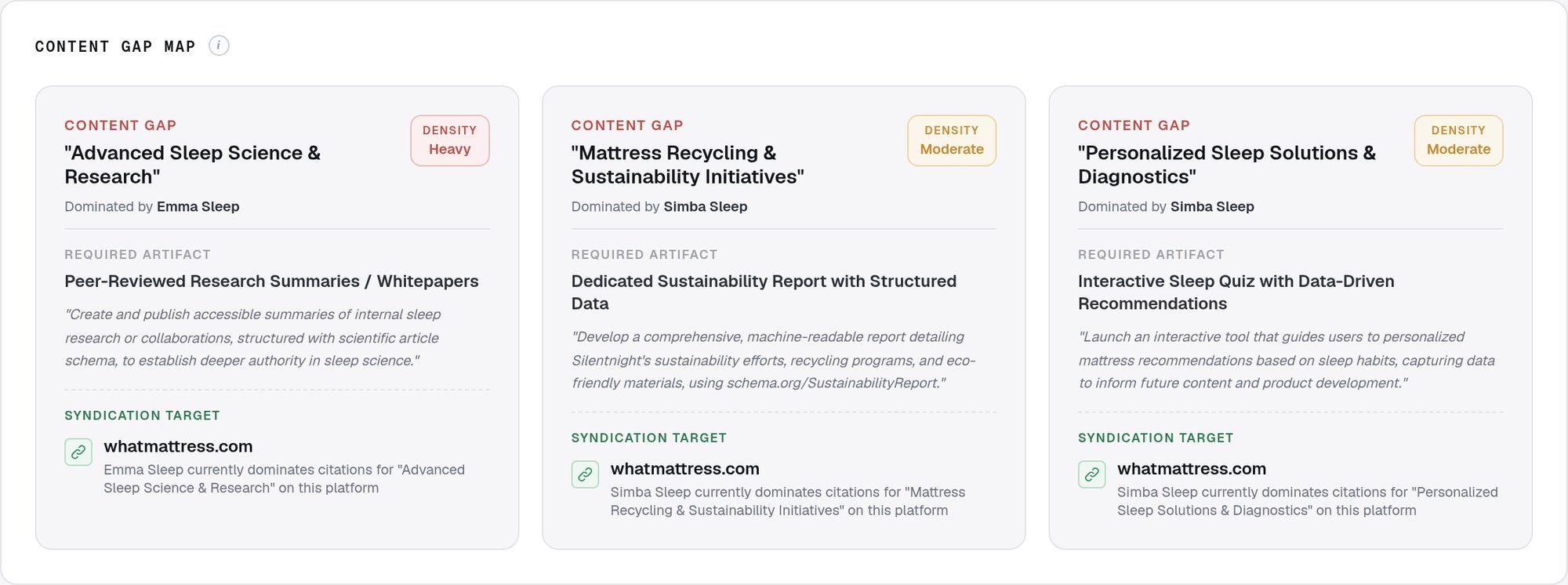Click quote starting "Develop a comprehensive, machine-readable report"
The width and height of the screenshot is (1568, 585).
pos(774,360)
